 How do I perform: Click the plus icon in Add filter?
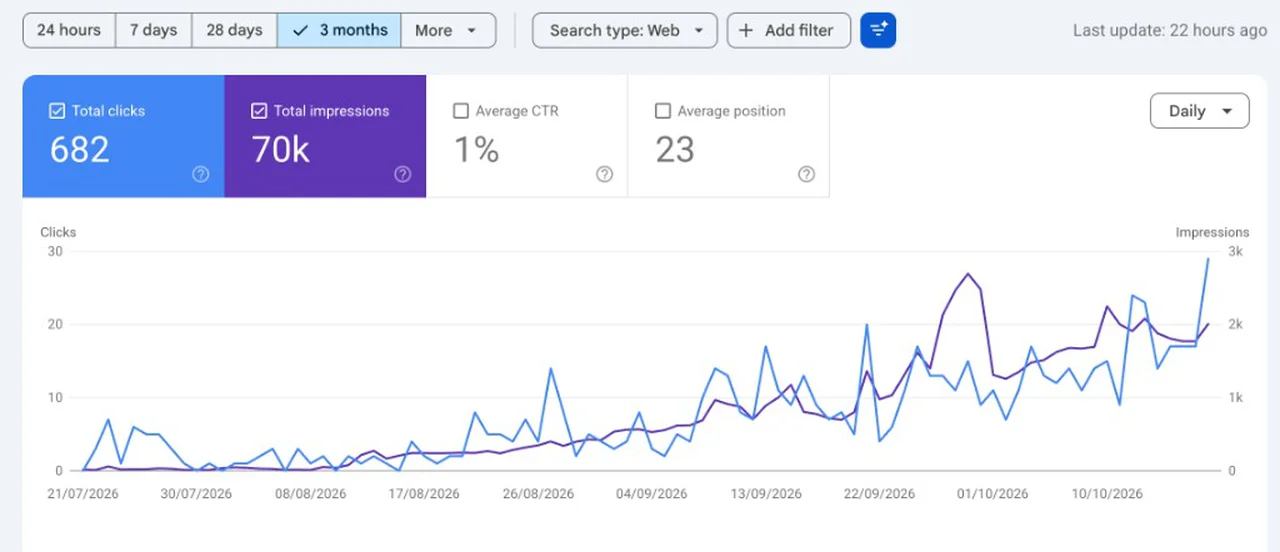746,30
